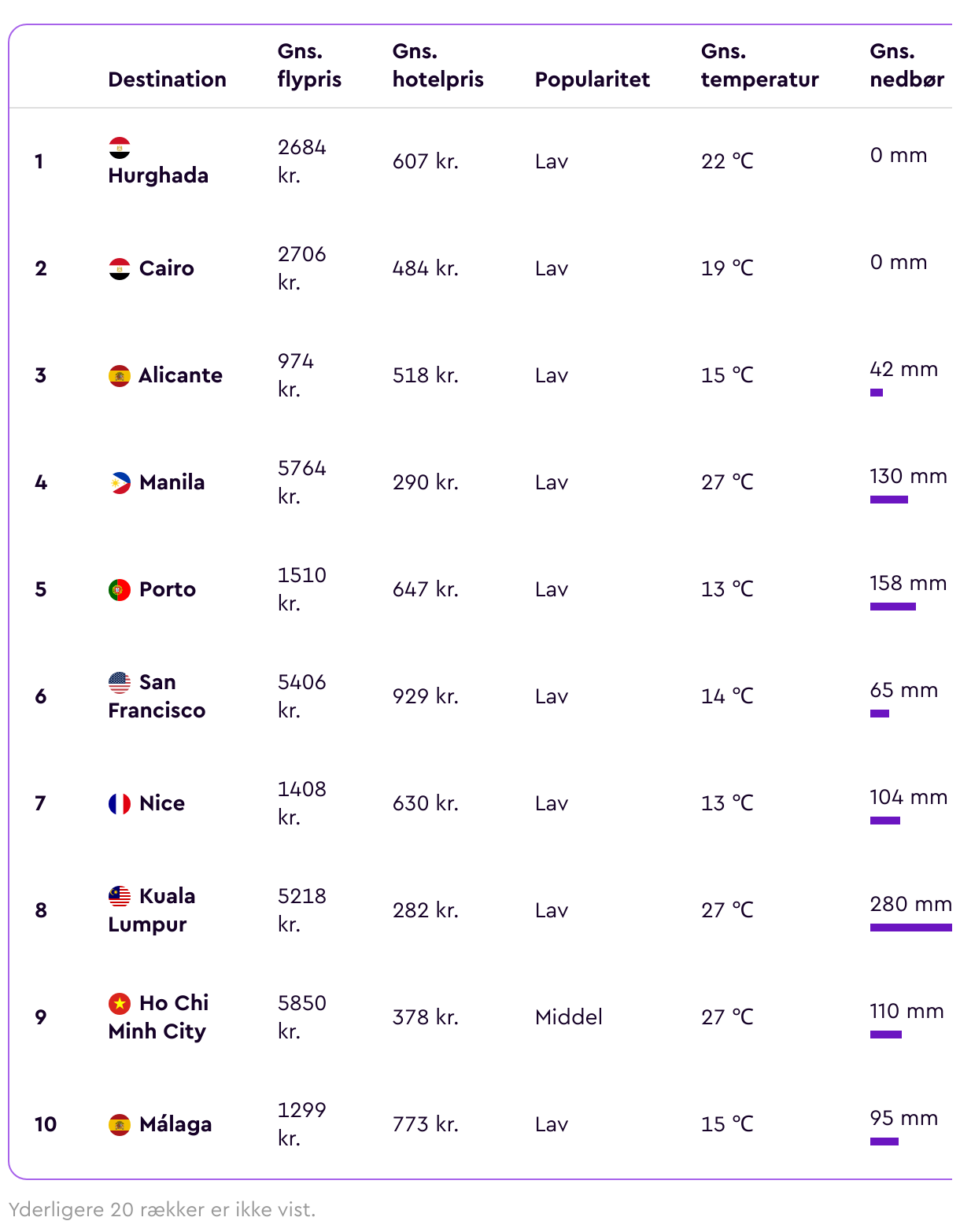Select the Gns. temperatur column header
The width and height of the screenshot is (960, 1232).
click(760, 65)
